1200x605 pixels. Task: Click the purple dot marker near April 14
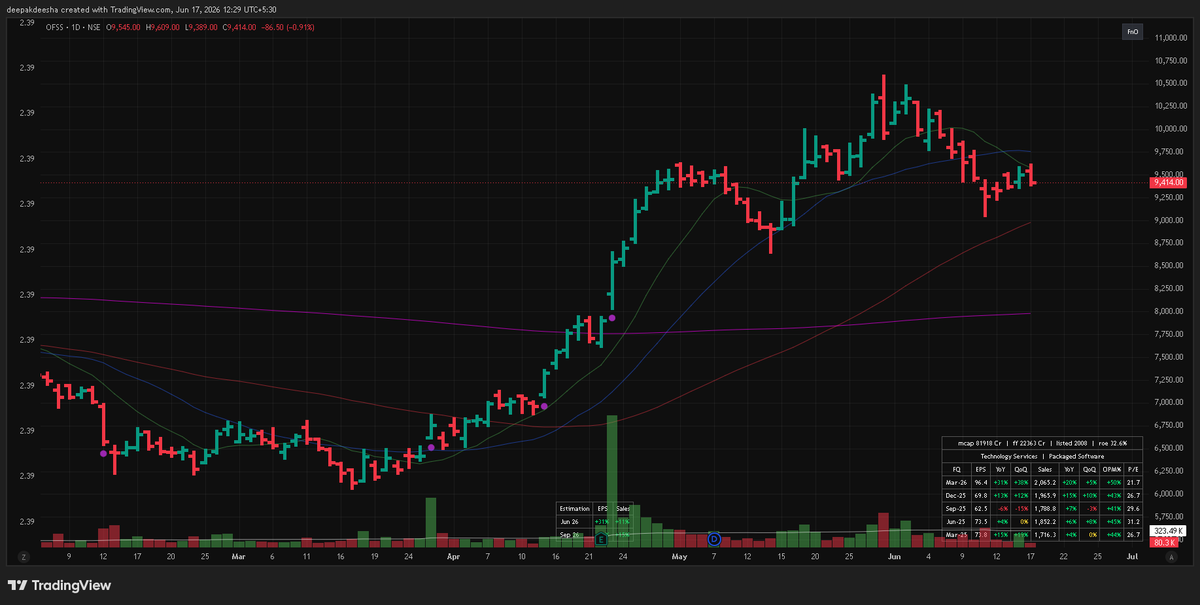[544, 406]
